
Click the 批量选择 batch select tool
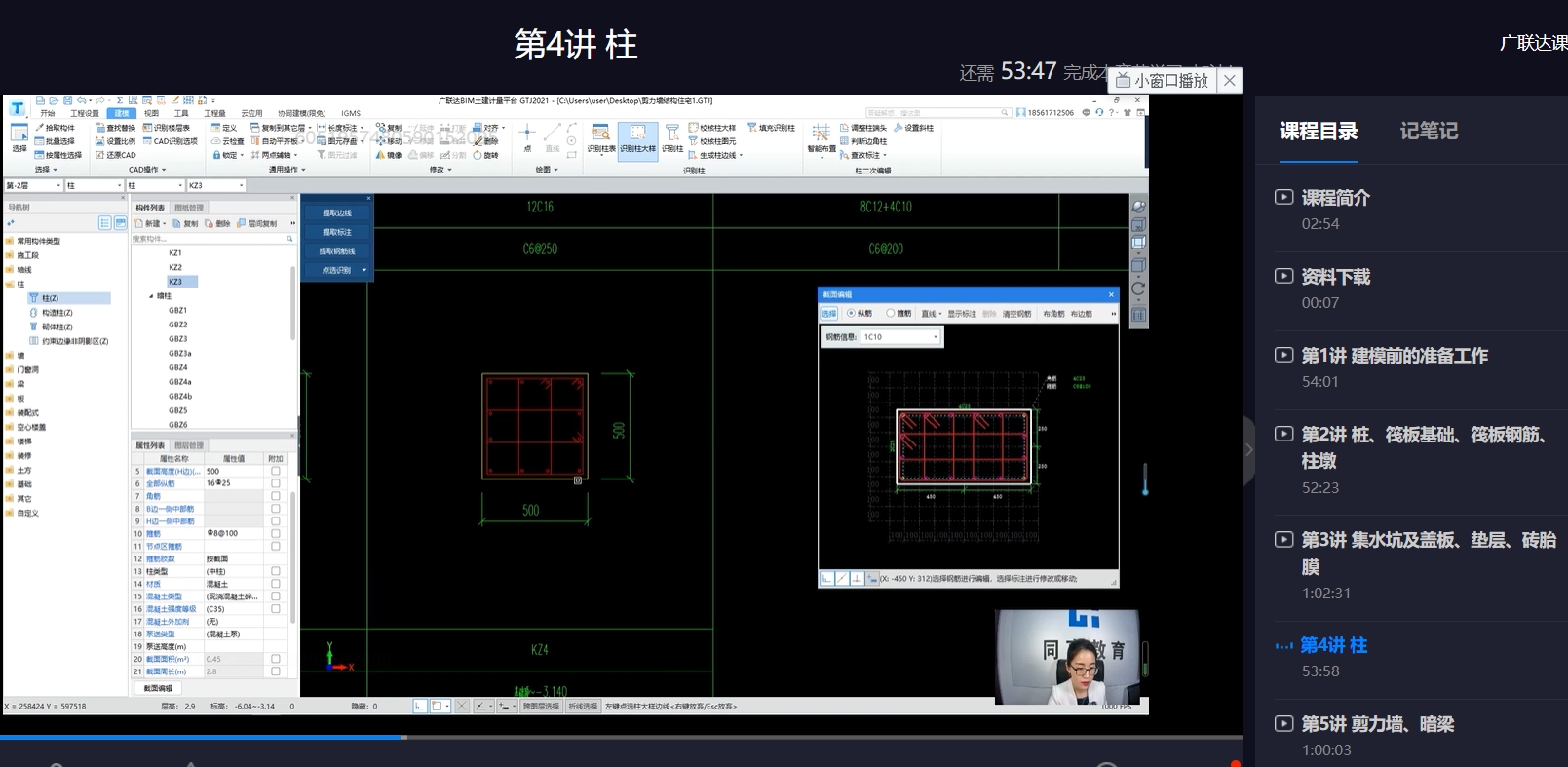56,141
